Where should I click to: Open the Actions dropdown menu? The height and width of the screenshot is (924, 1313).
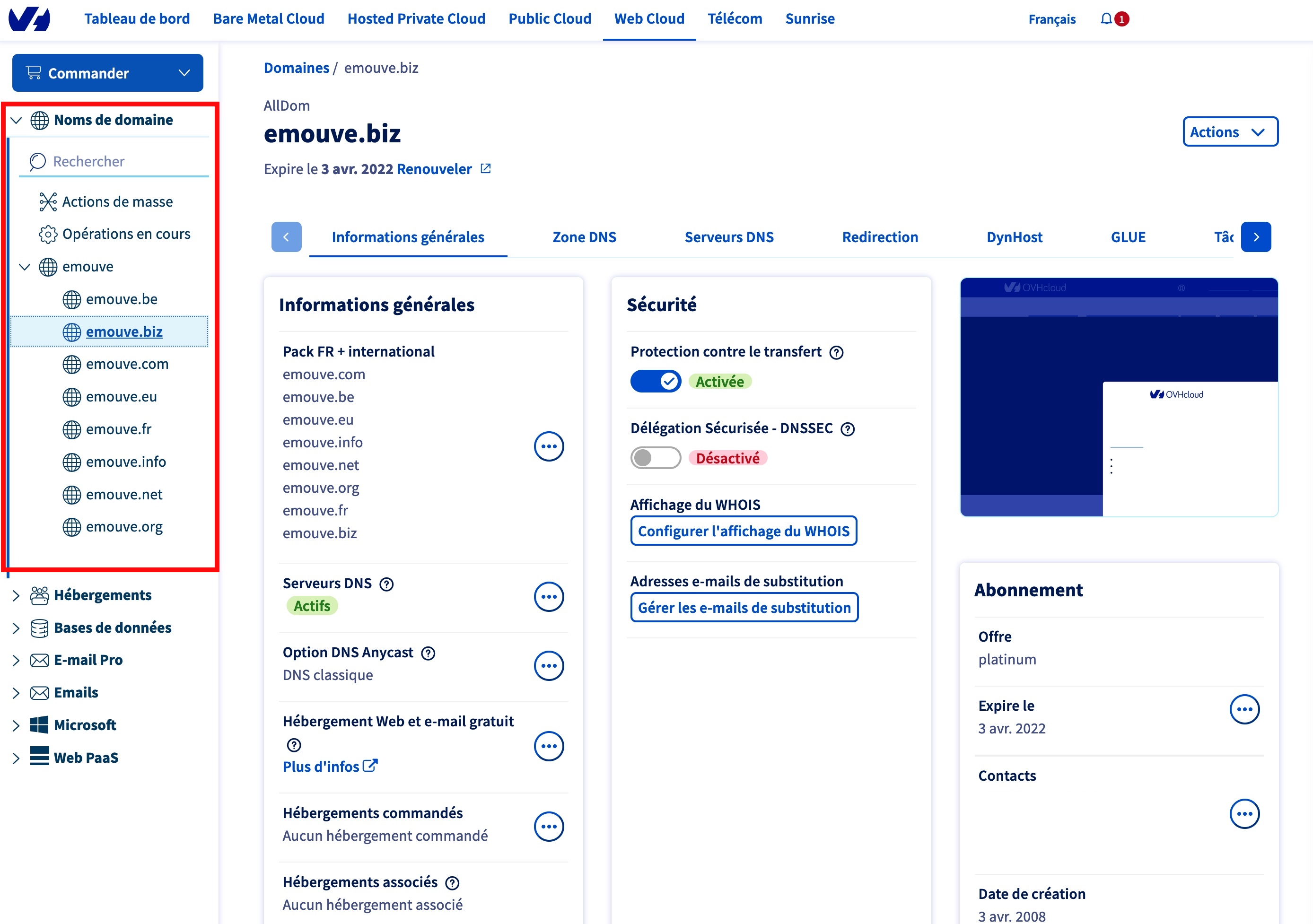[x=1230, y=132]
